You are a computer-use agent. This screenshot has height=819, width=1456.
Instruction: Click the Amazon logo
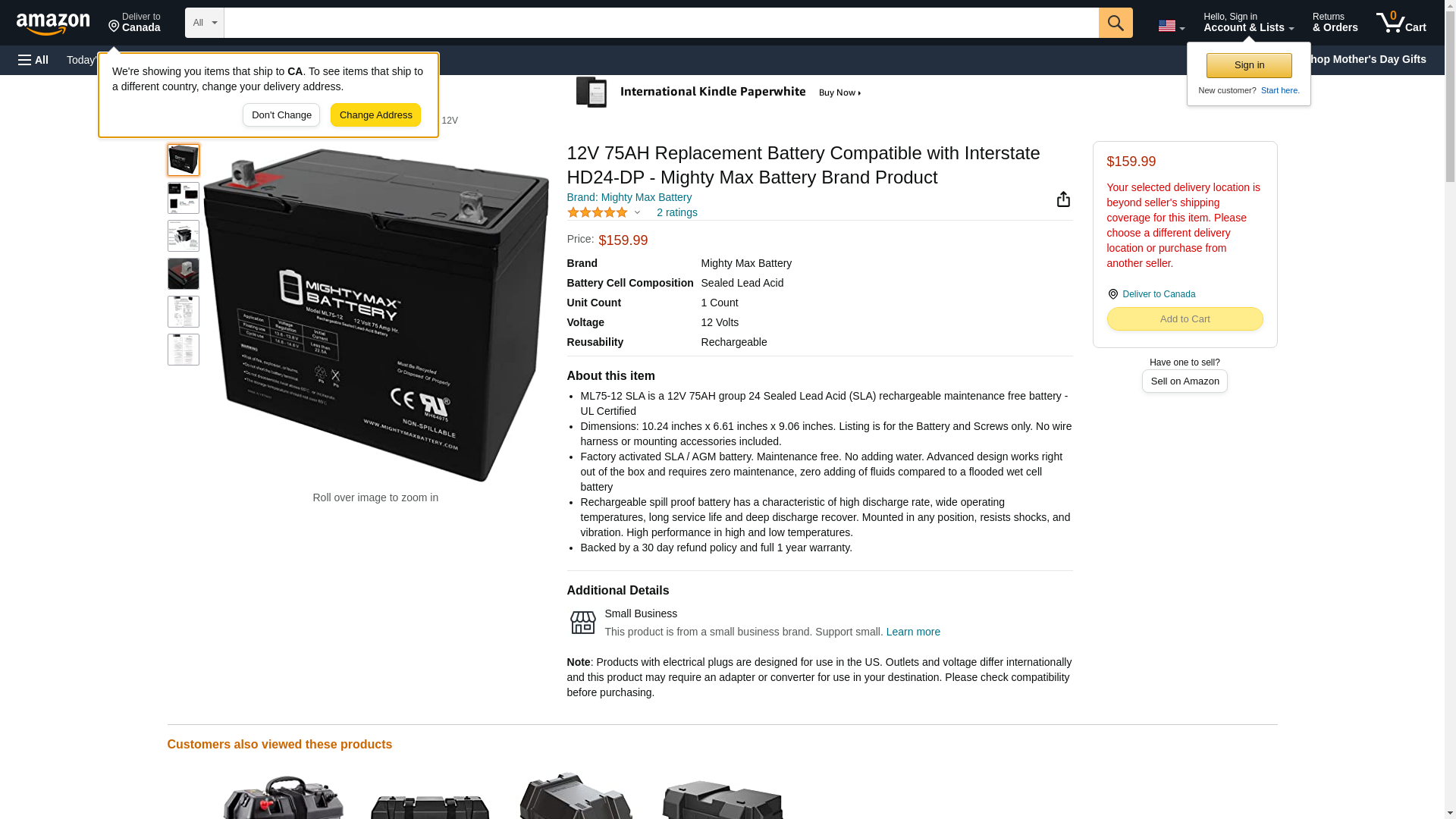(x=53, y=24)
